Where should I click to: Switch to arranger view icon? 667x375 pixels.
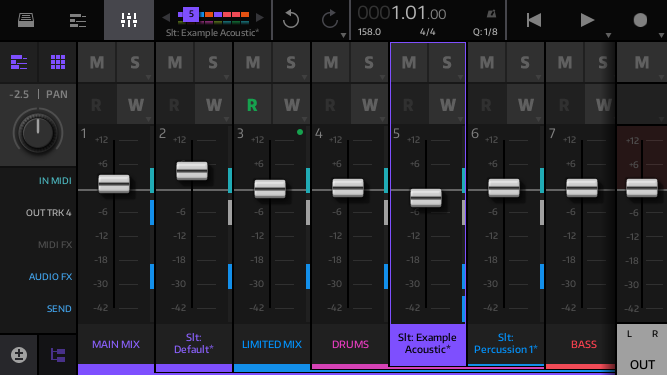(x=78, y=20)
